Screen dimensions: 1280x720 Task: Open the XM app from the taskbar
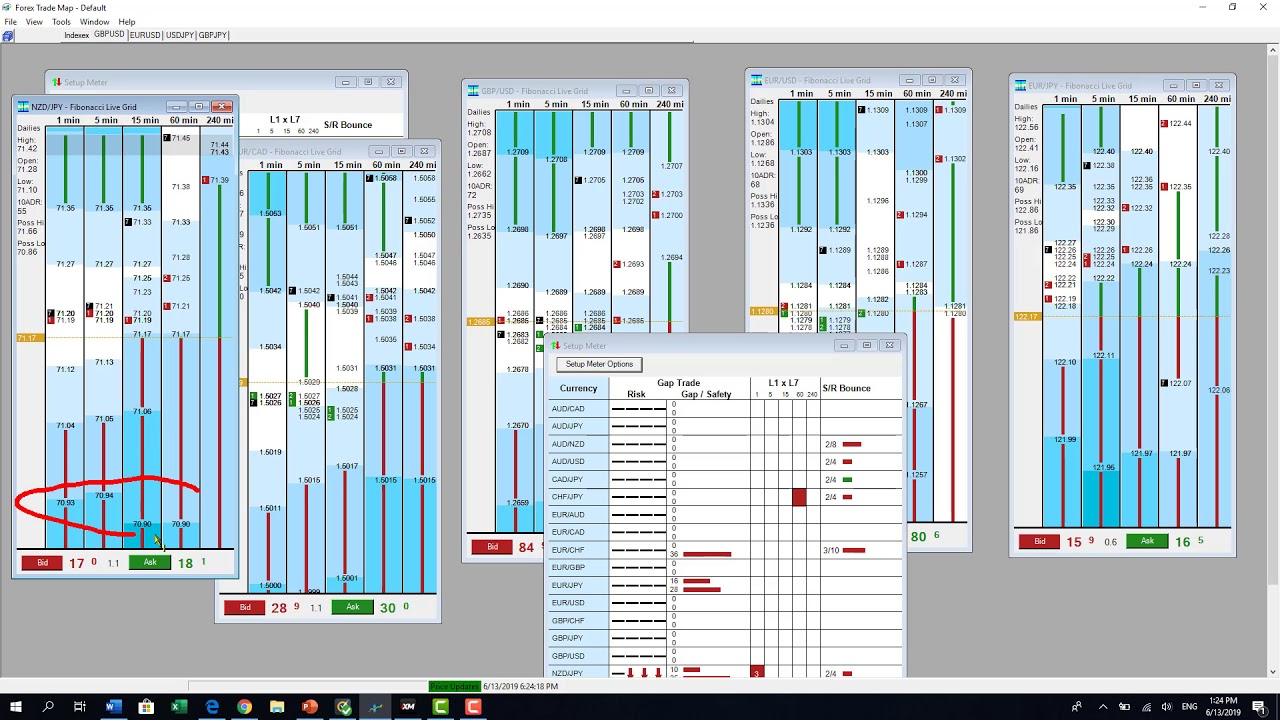point(408,707)
